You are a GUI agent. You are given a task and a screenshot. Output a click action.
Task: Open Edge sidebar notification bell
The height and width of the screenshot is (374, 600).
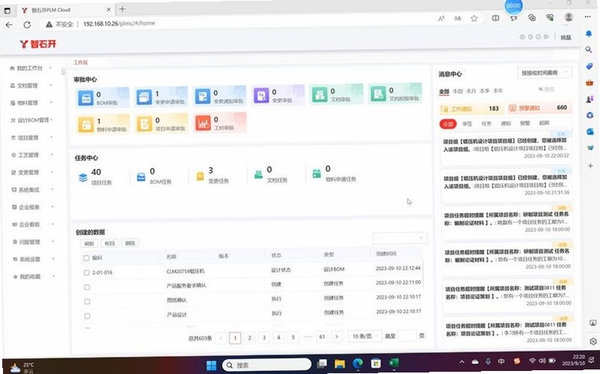click(589, 34)
